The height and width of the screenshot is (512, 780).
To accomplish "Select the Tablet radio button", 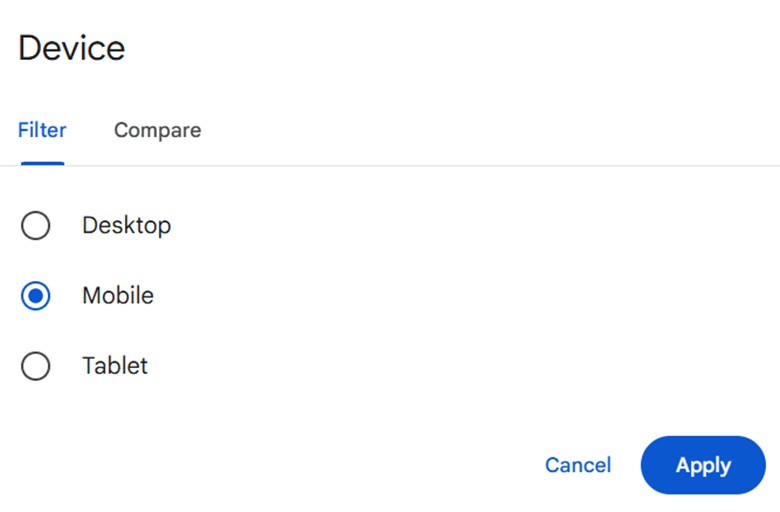I will [x=35, y=366].
